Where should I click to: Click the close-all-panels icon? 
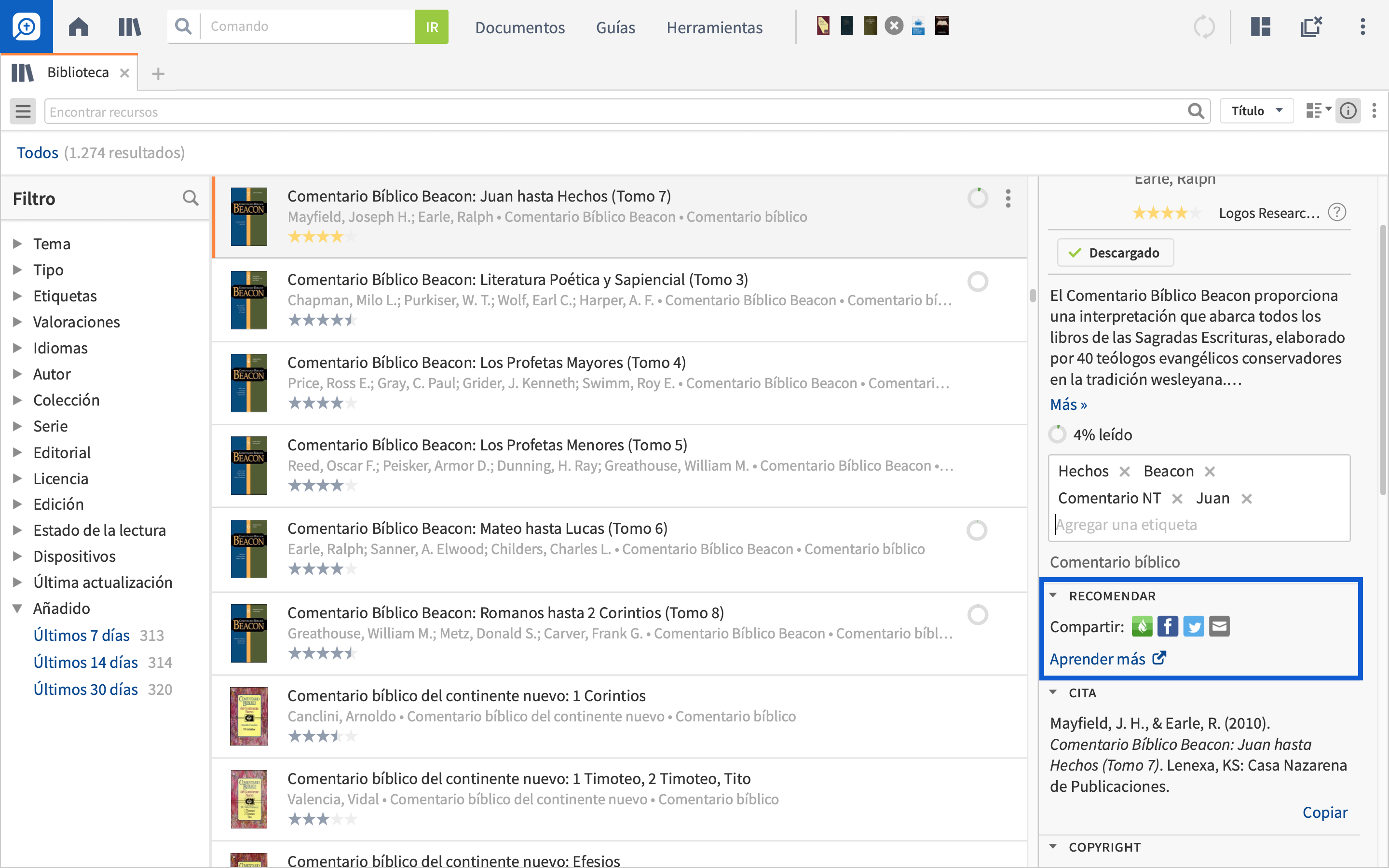(x=1311, y=27)
